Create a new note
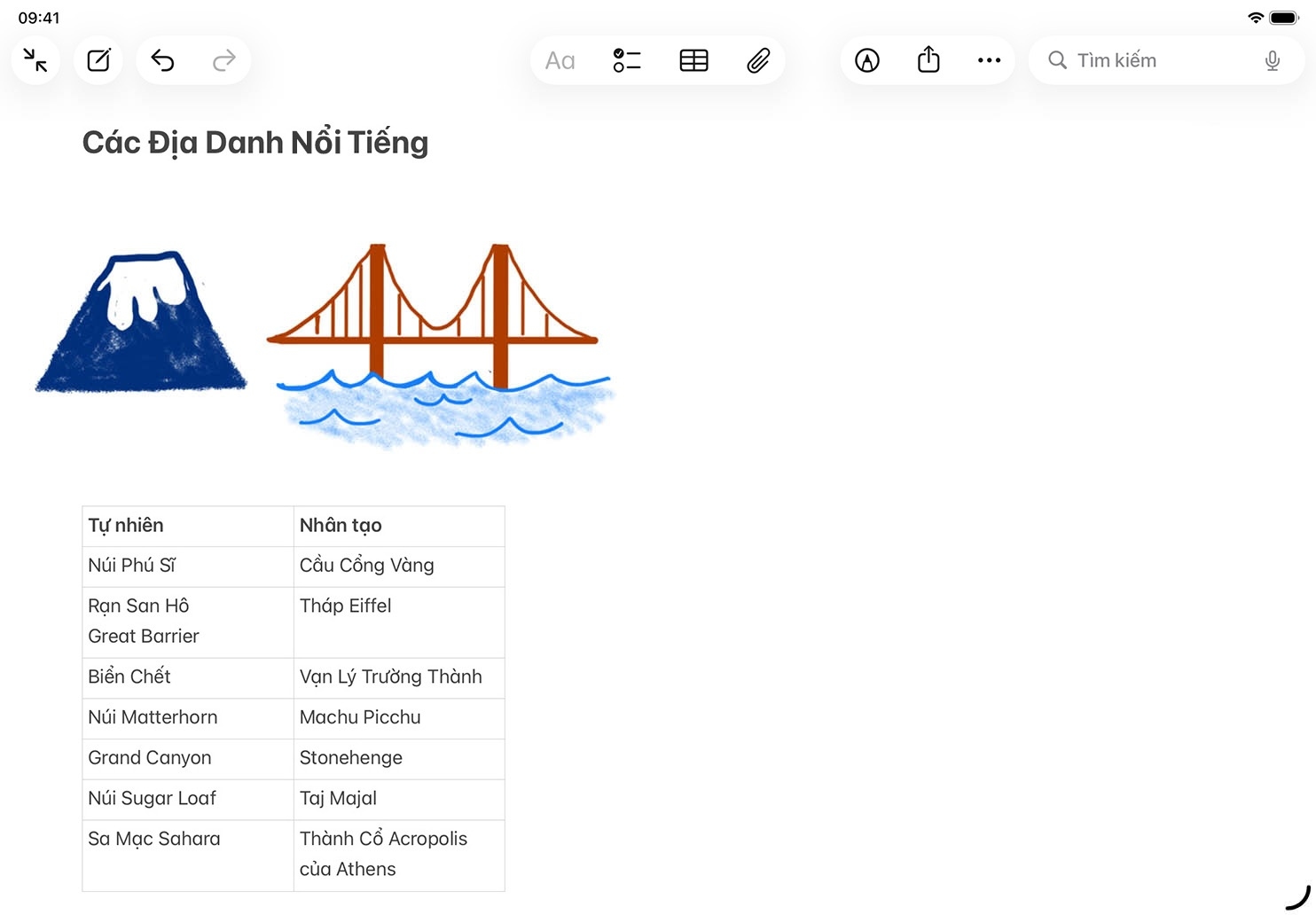Viewport: 1316px width, 915px height. [x=98, y=60]
